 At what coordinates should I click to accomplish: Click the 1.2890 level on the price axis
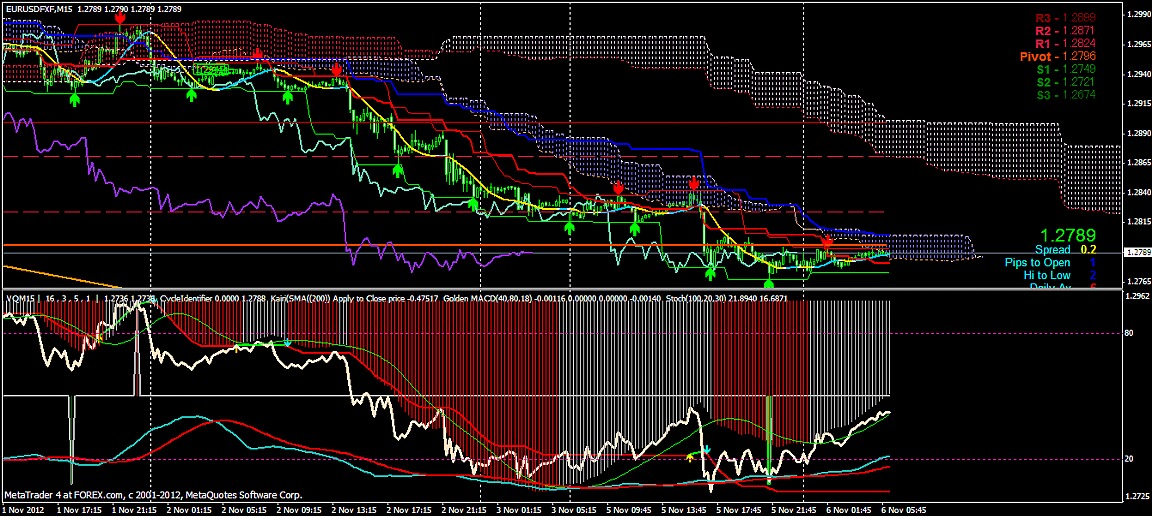click(x=1137, y=134)
